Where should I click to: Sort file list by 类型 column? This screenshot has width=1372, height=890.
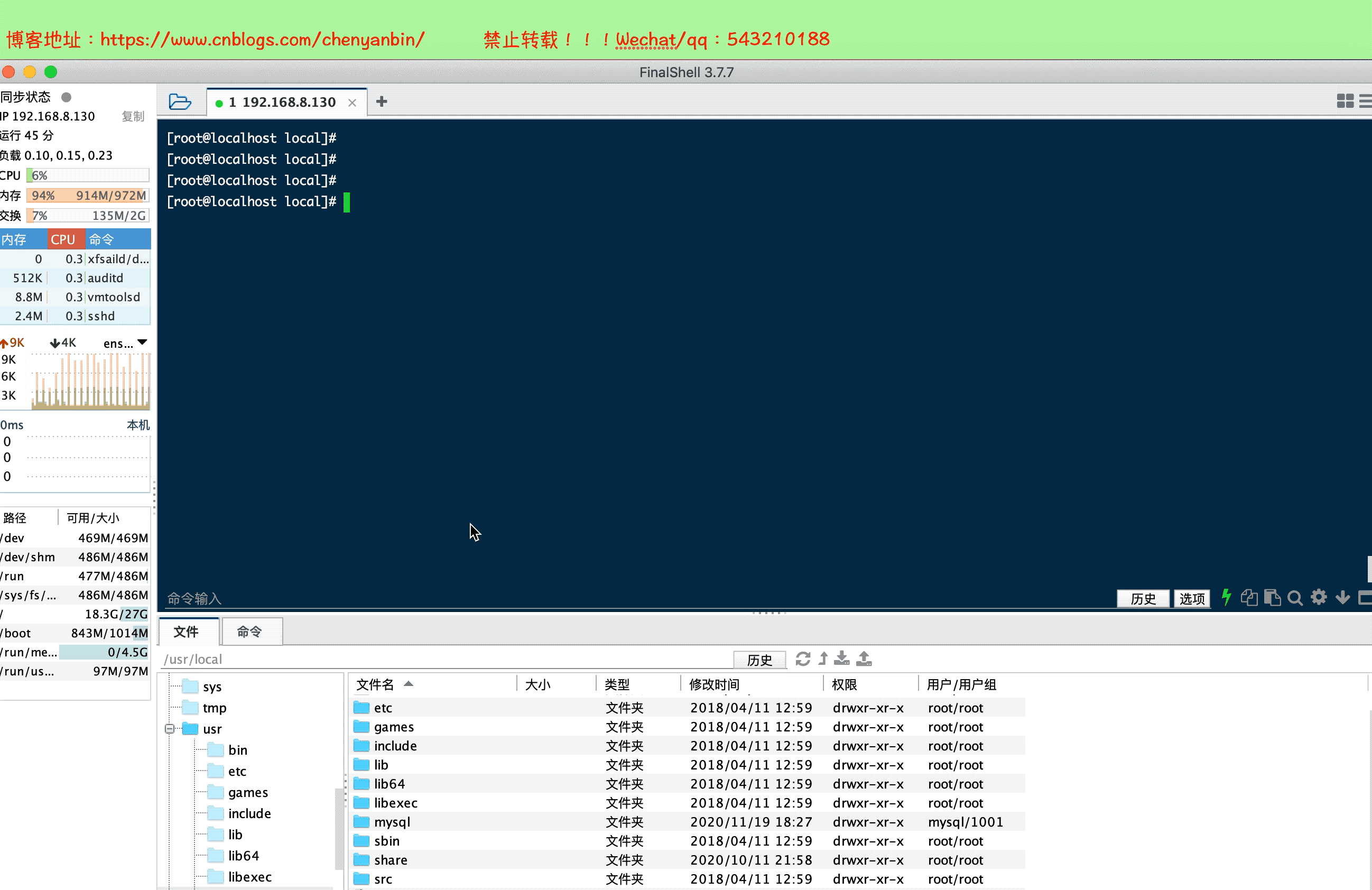(x=639, y=684)
